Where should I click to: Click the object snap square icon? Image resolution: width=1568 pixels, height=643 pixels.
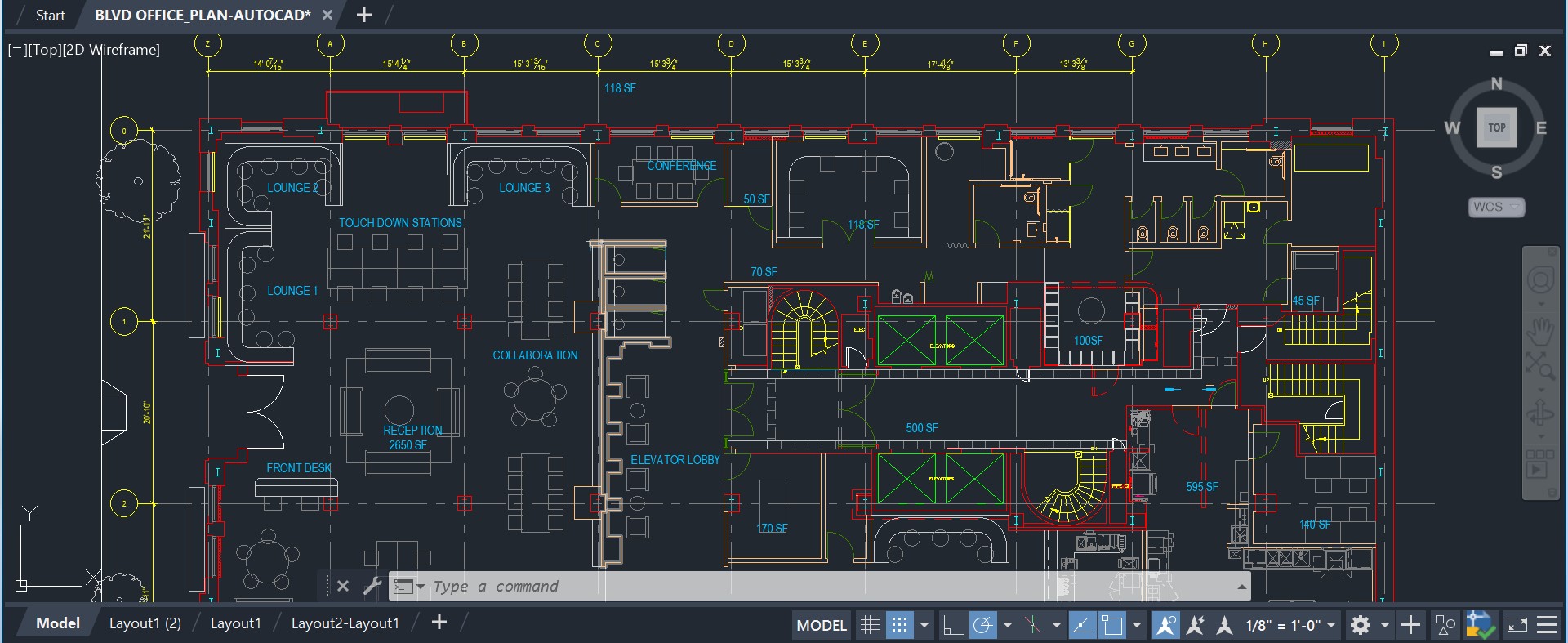[1112, 625]
